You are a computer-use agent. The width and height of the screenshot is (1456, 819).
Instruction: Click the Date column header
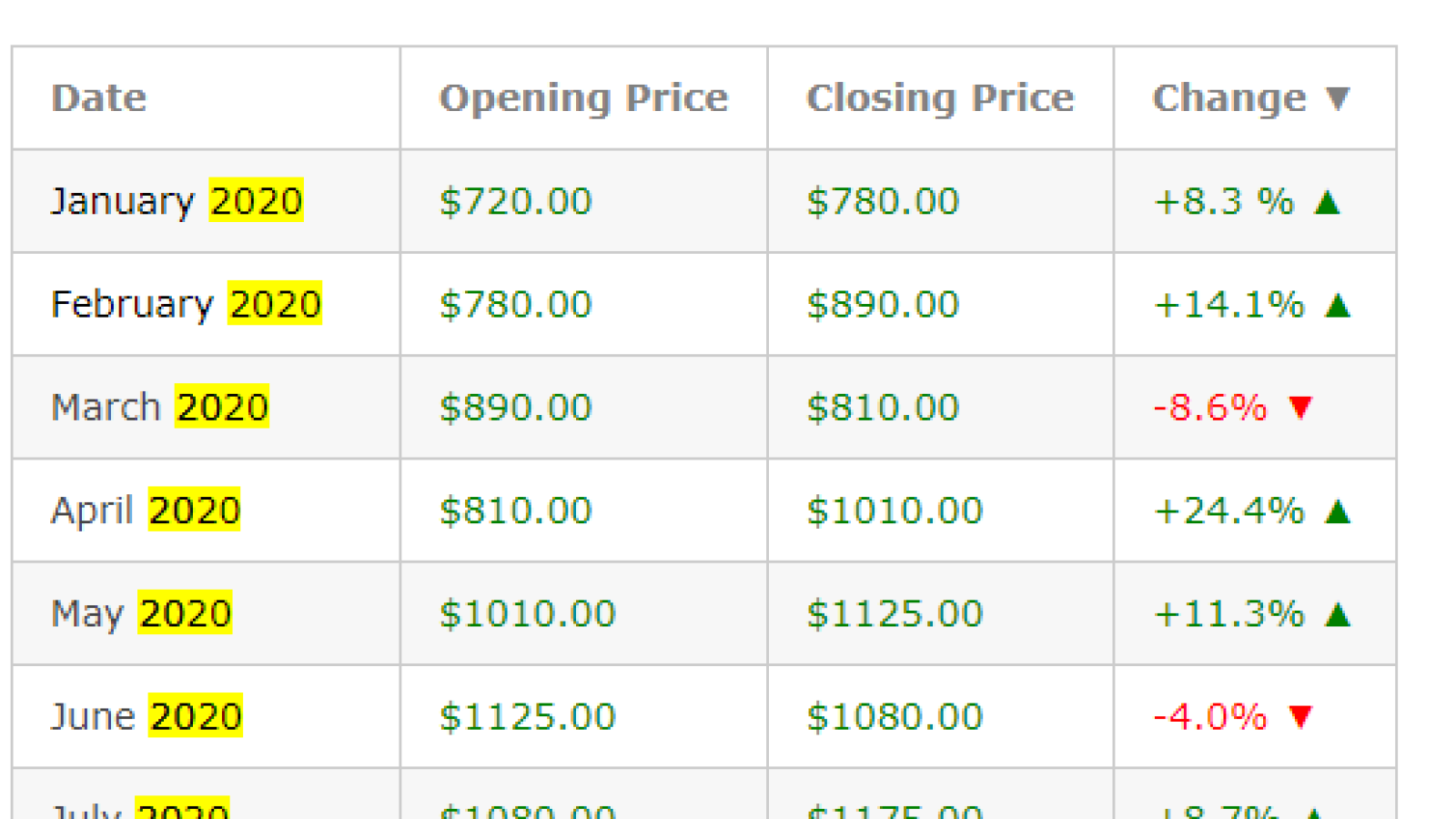coord(99,97)
